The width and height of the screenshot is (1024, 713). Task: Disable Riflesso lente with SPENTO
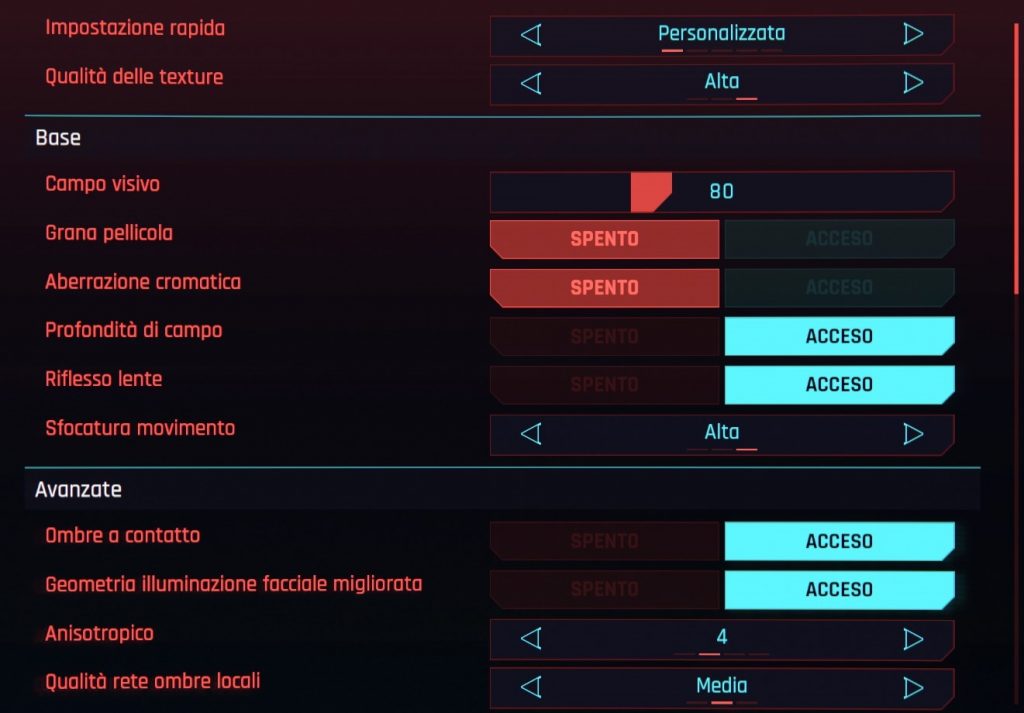604,385
